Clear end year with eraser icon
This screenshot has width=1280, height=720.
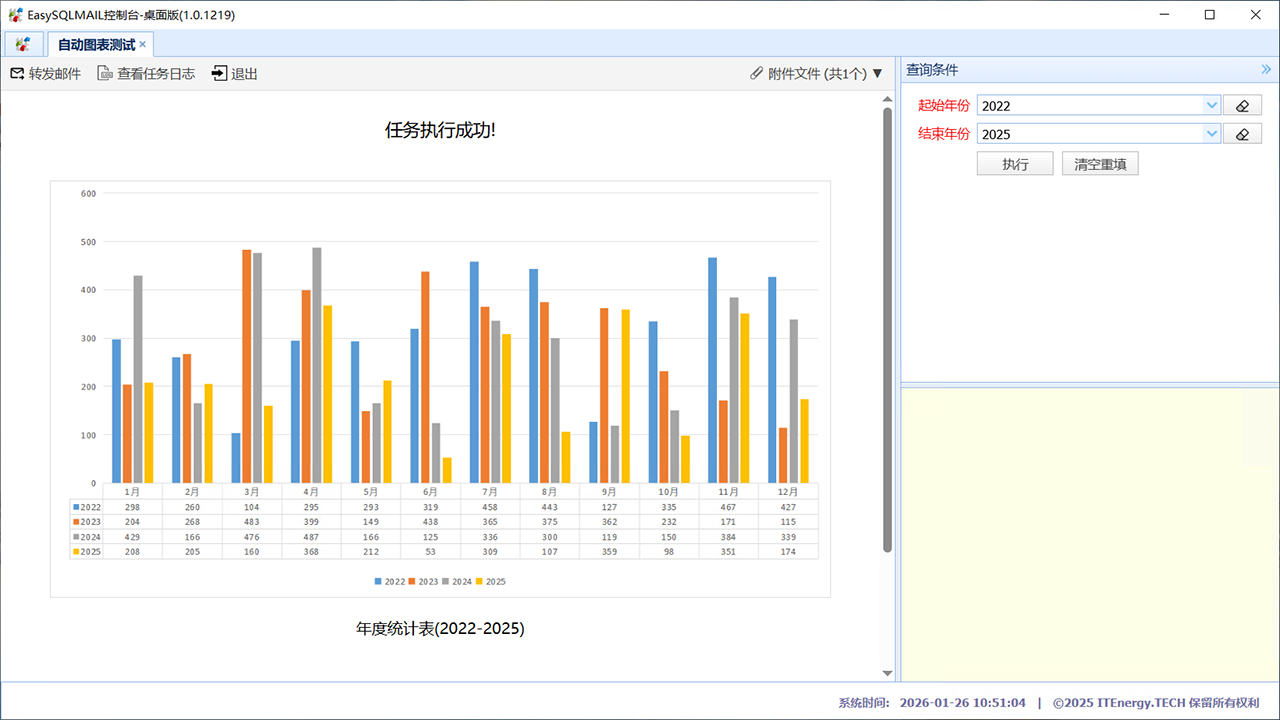pos(1243,134)
